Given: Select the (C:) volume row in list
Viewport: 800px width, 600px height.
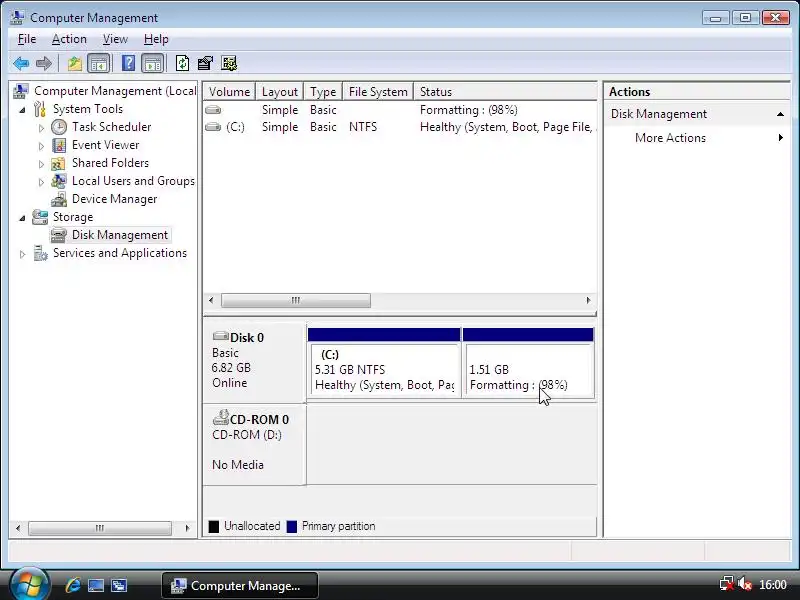Looking at the screenshot, I should (x=400, y=127).
